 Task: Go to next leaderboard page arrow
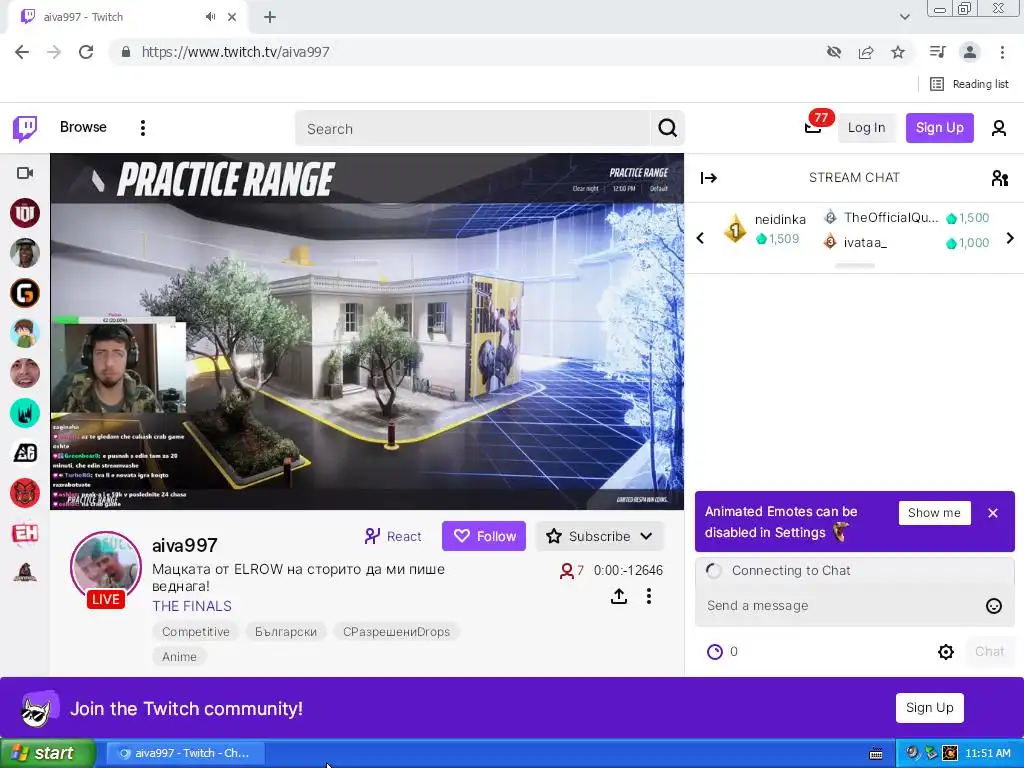click(x=1010, y=238)
